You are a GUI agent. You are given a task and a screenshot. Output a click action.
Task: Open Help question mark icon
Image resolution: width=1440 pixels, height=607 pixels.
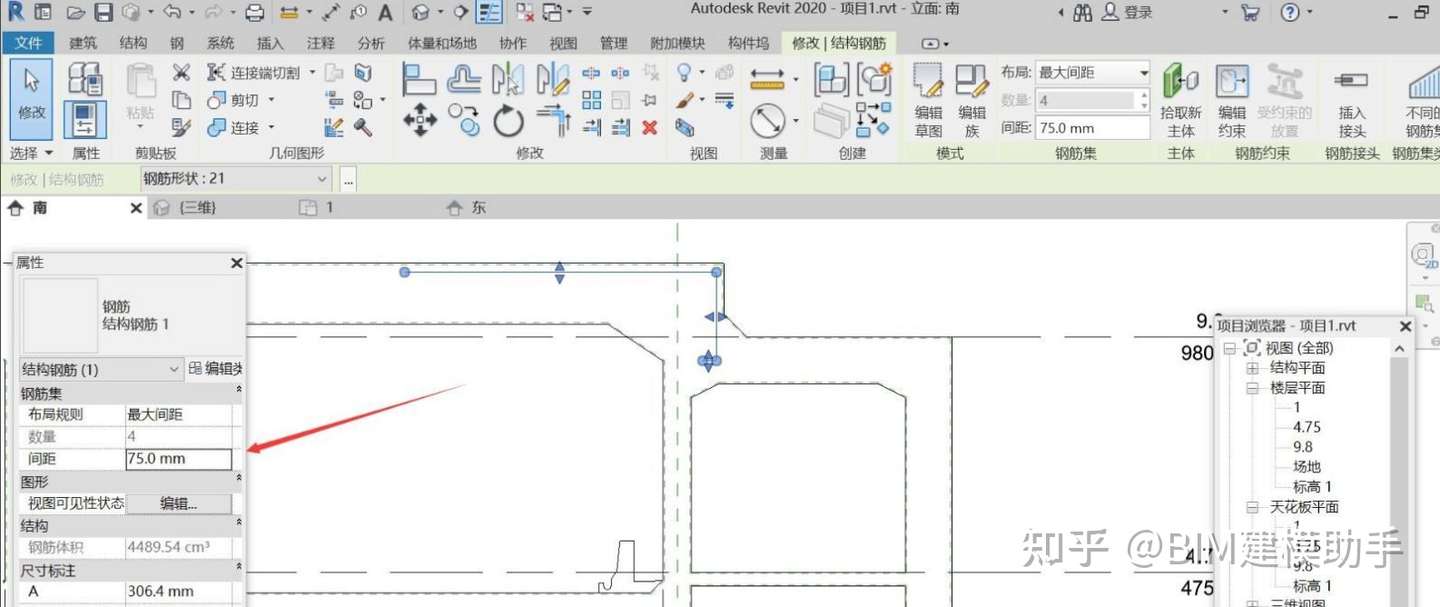pos(1291,13)
